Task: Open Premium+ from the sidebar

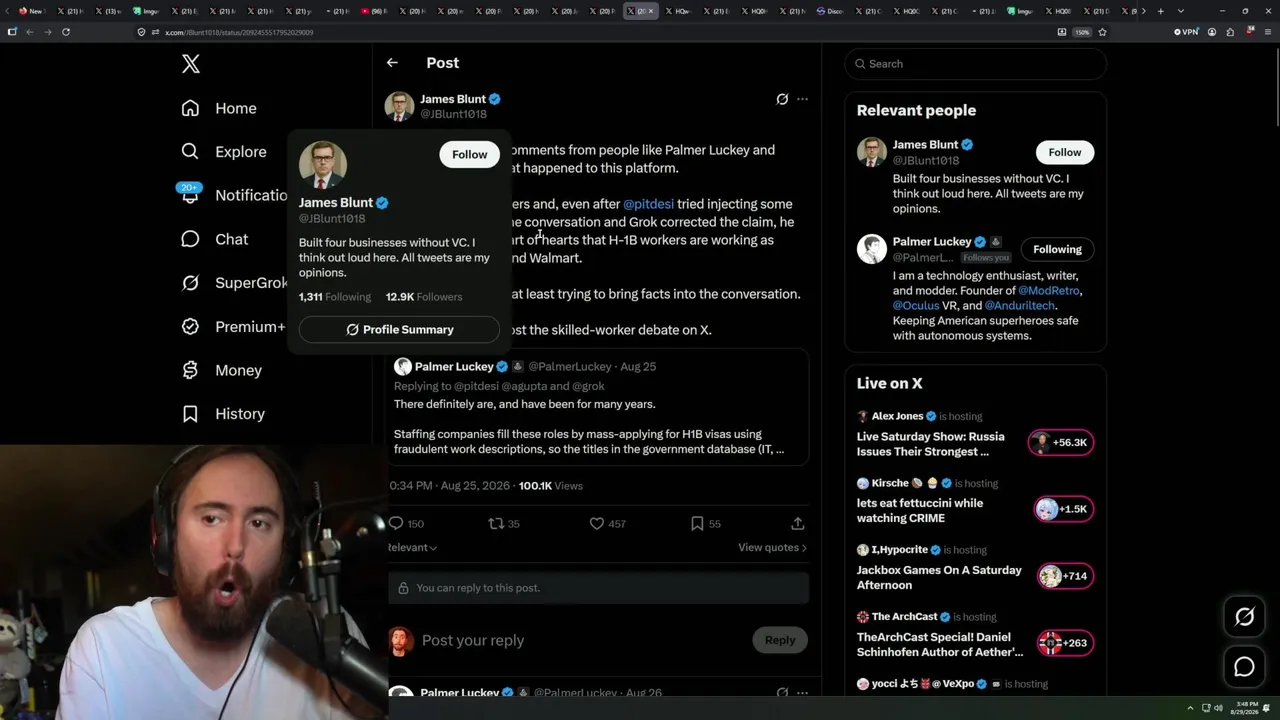Action: pyautogui.click(x=234, y=326)
